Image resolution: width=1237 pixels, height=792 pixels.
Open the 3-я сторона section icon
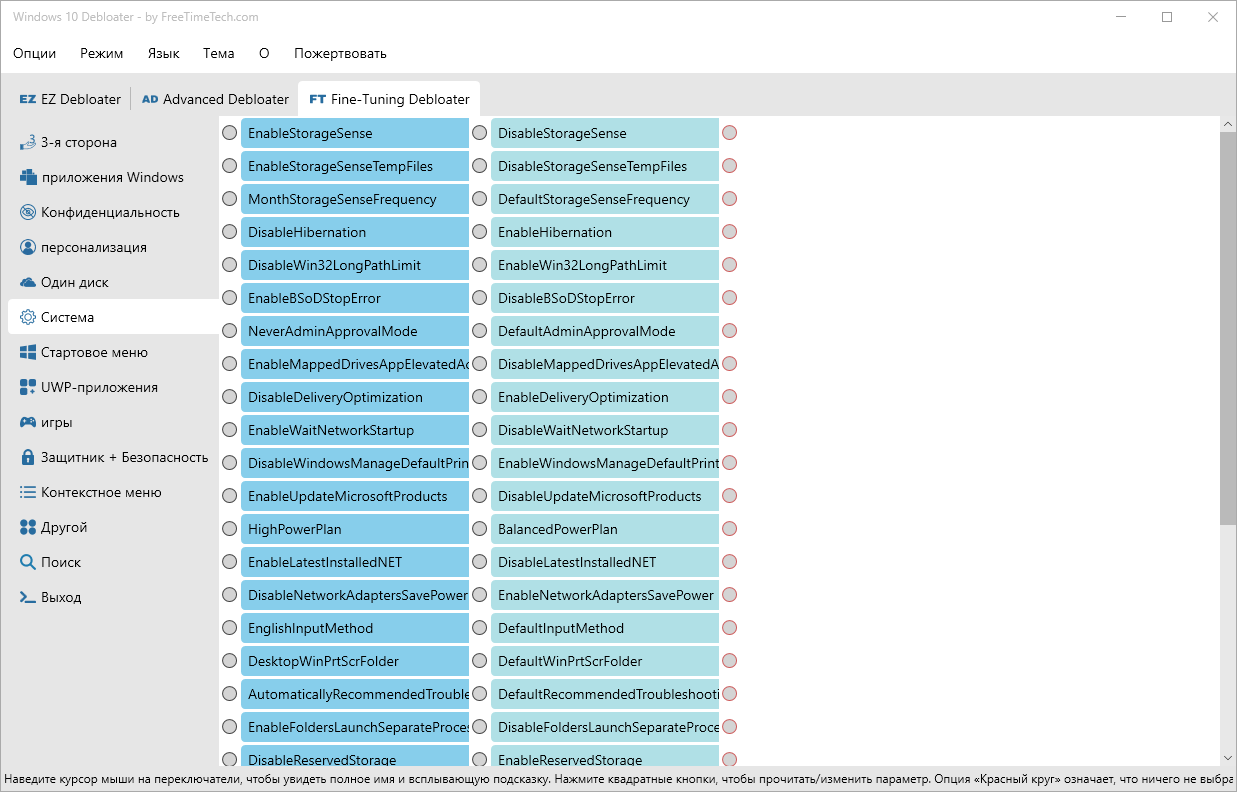tap(28, 142)
